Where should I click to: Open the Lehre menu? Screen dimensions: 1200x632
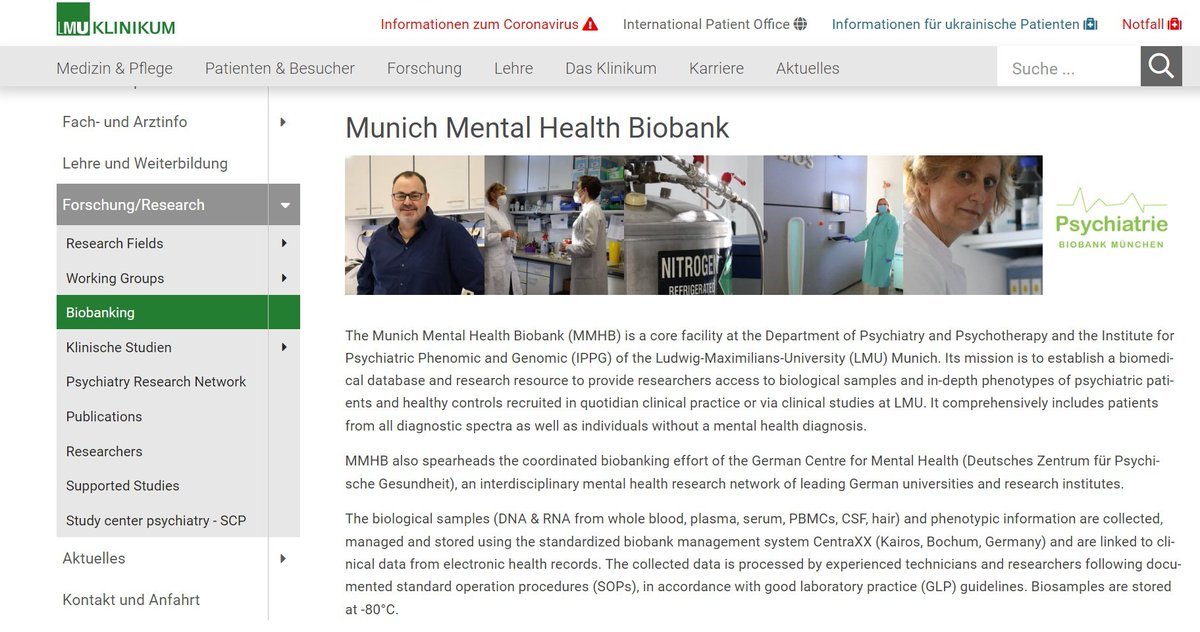tap(513, 68)
